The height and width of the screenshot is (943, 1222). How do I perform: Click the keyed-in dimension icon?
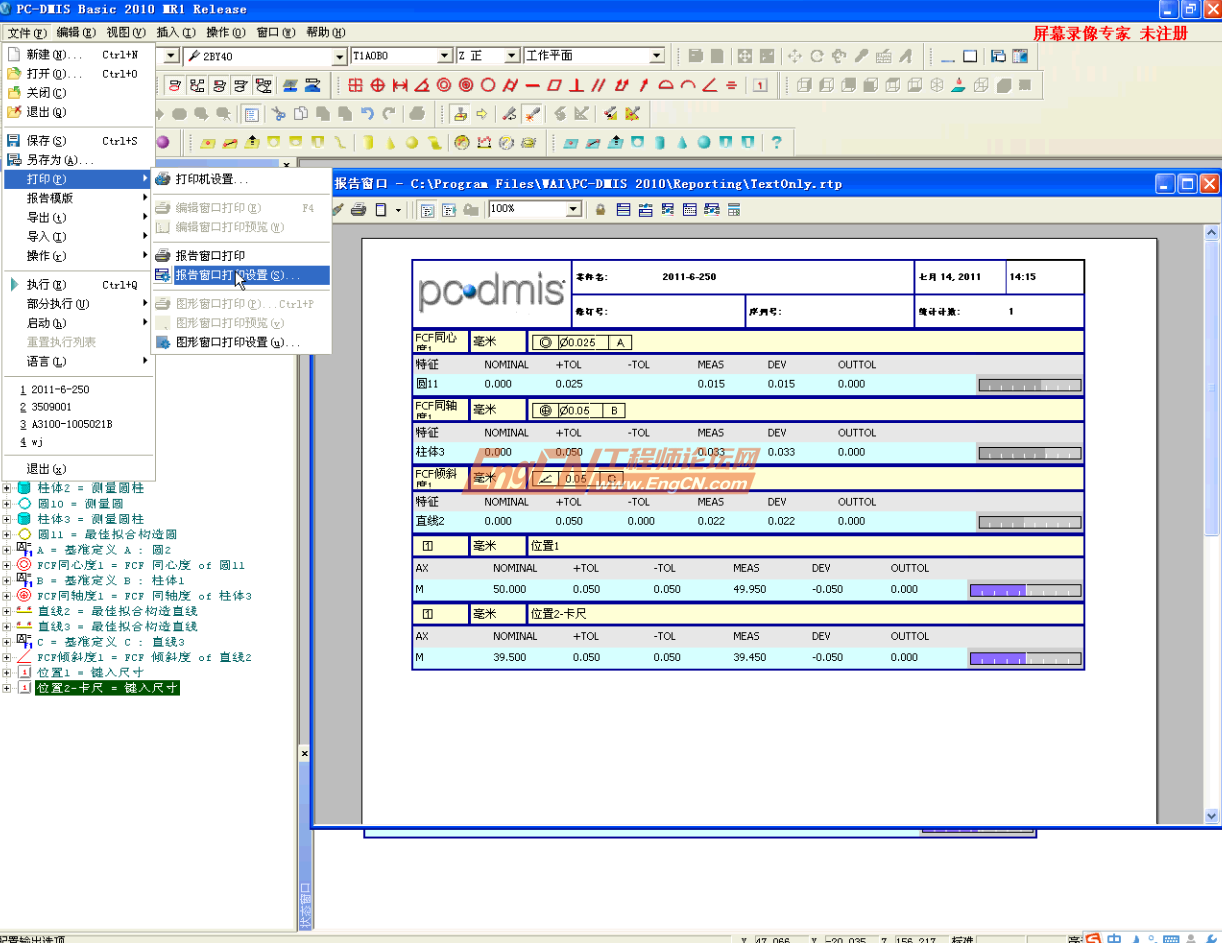pos(760,85)
